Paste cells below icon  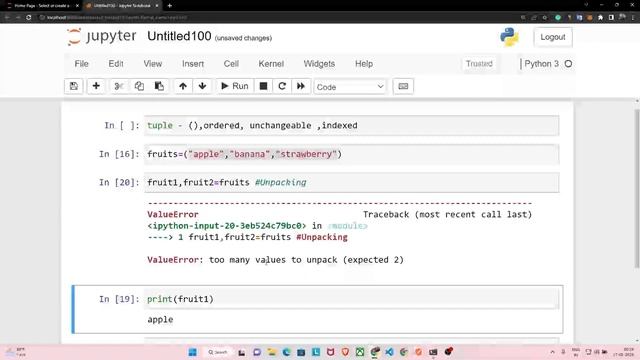click(x=159, y=86)
